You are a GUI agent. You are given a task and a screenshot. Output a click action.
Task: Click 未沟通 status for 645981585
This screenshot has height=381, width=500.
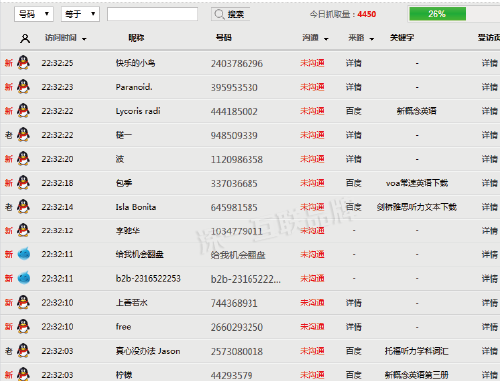pyautogui.click(x=312, y=207)
